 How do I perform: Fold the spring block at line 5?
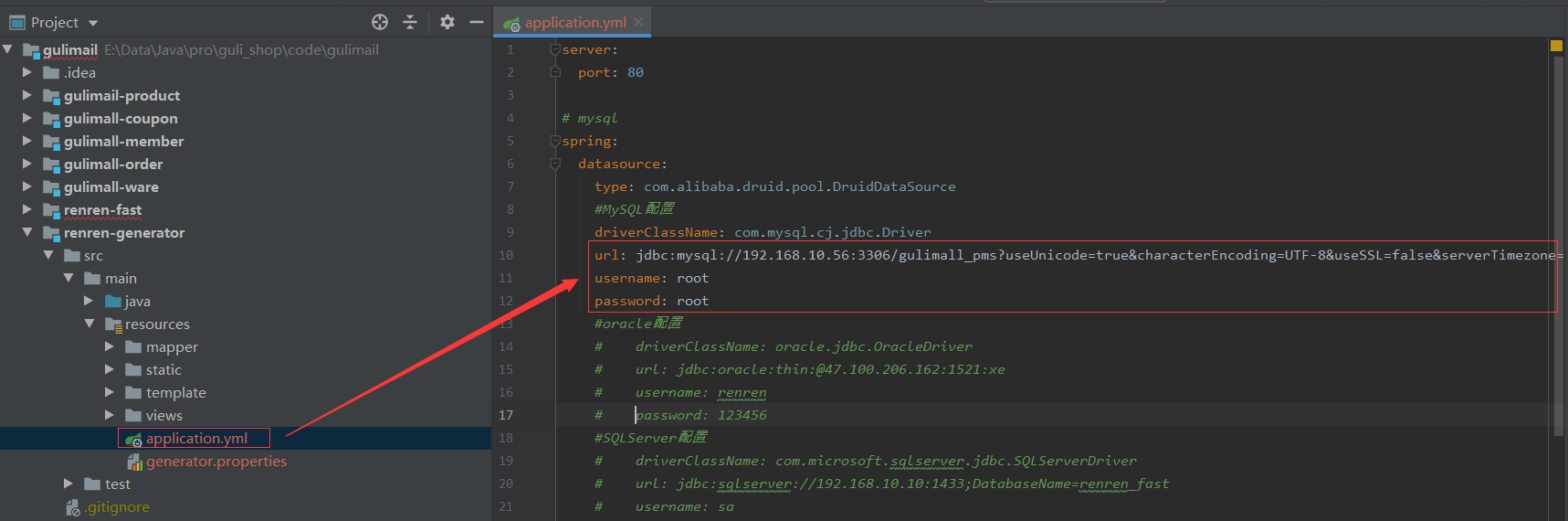point(554,141)
